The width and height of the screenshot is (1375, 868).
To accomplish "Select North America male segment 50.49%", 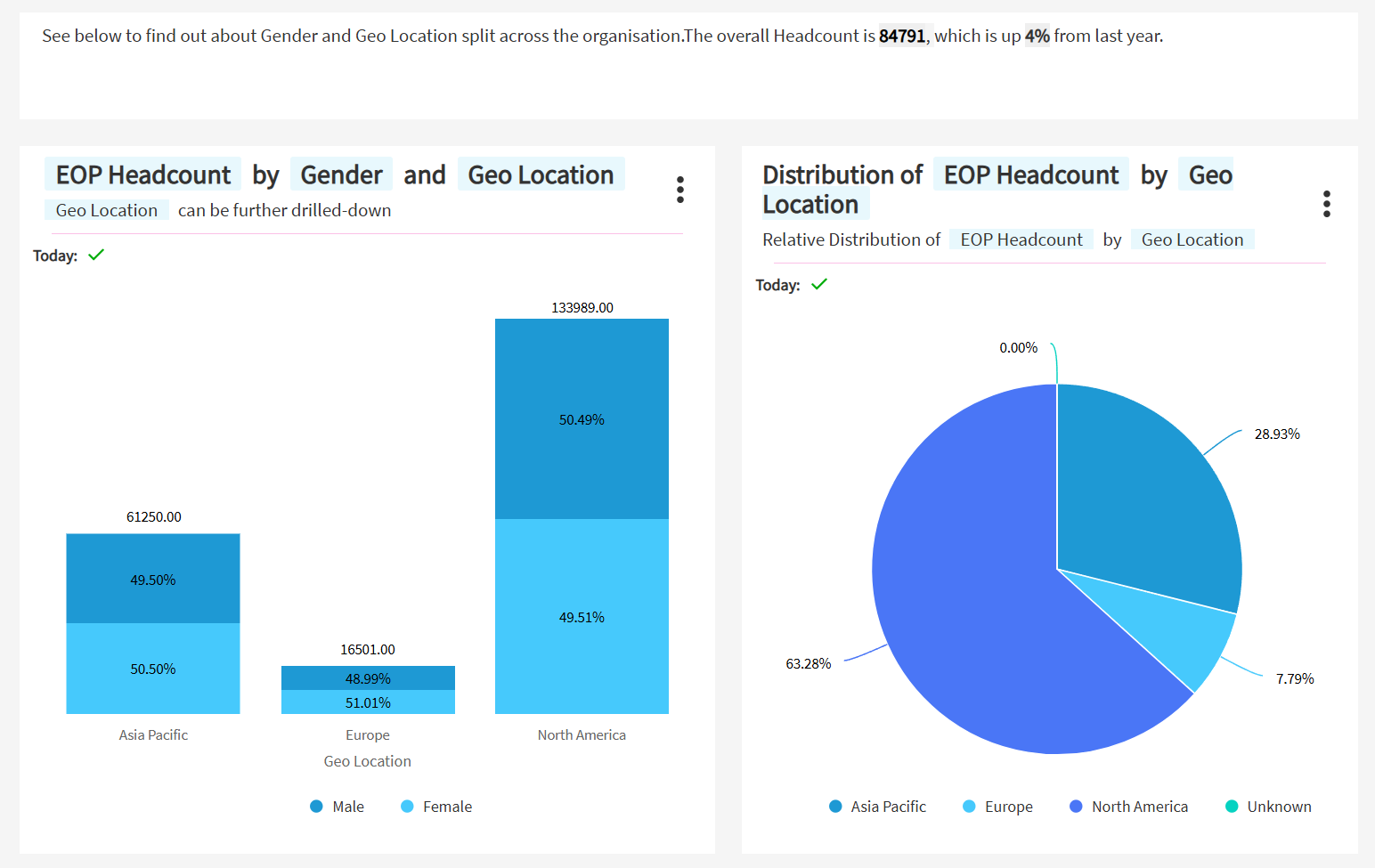I will (x=582, y=418).
